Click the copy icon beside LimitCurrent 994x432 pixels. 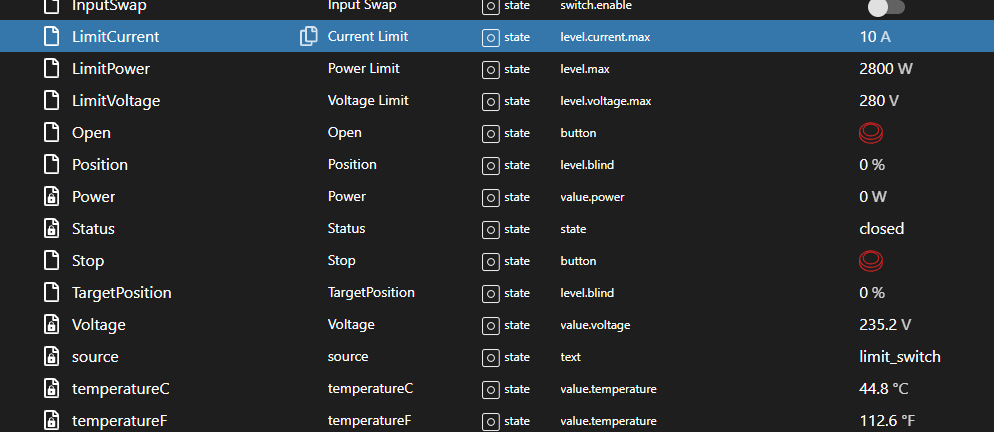(x=309, y=37)
